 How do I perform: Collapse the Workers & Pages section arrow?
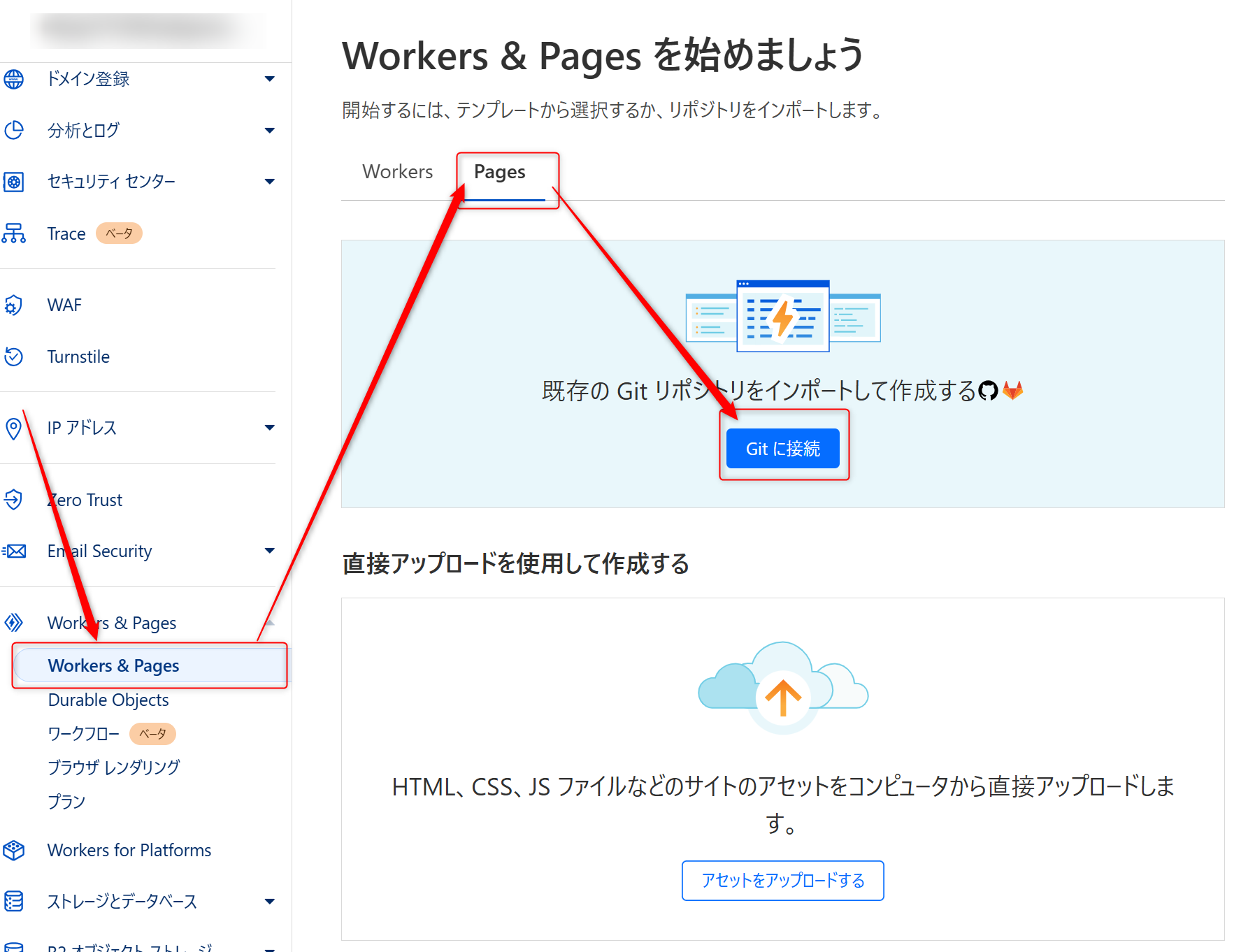(270, 622)
